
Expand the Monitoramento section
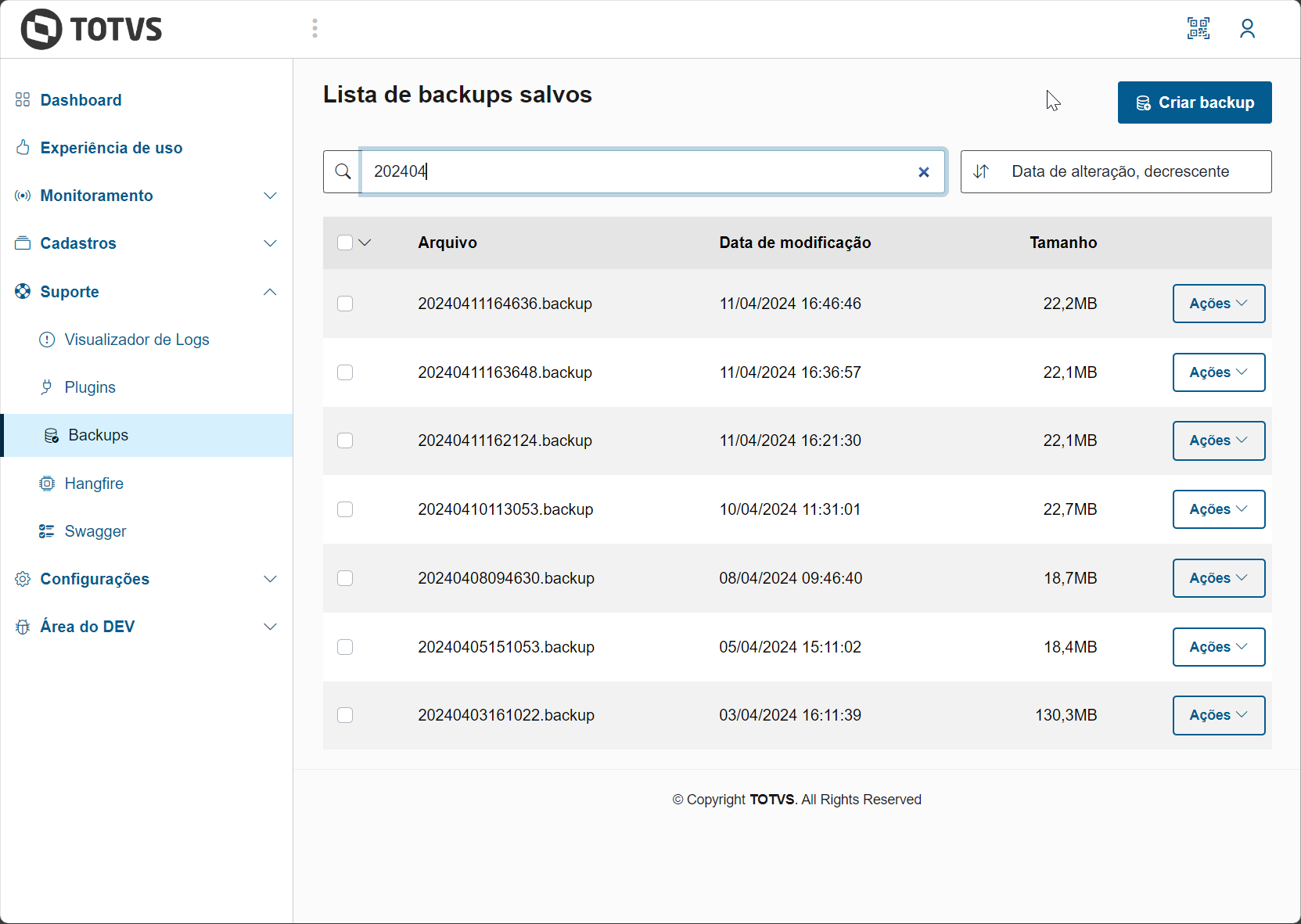[270, 196]
